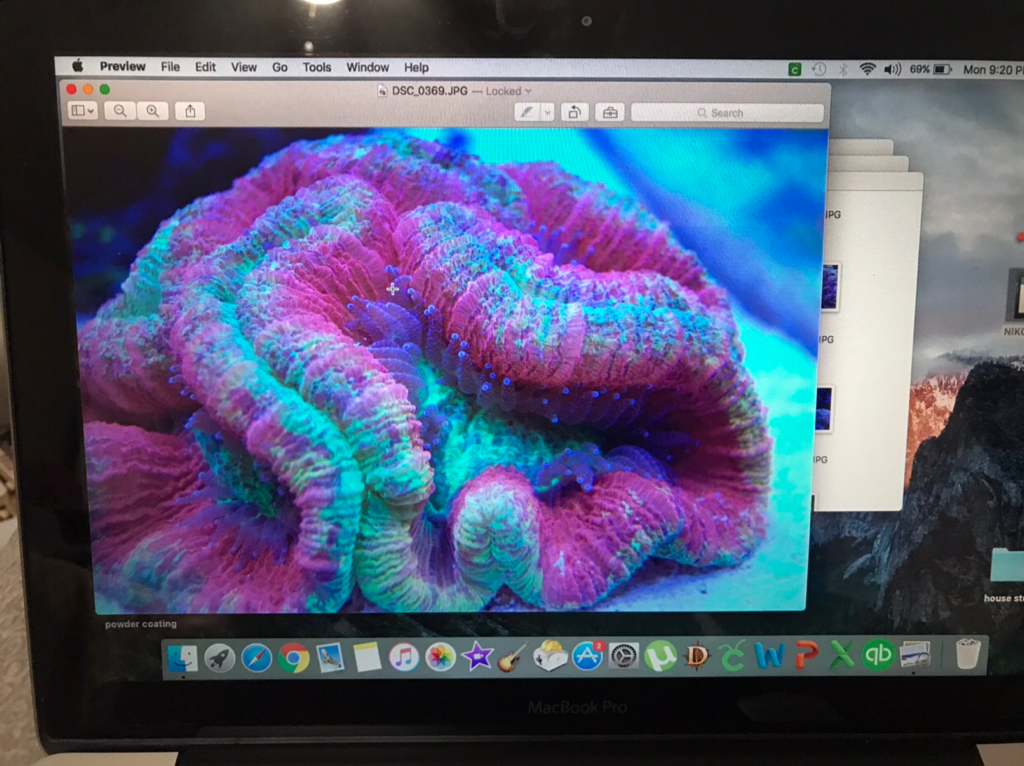The height and width of the screenshot is (766, 1024).
Task: Open the sidebar view options menu
Action: tap(83, 110)
